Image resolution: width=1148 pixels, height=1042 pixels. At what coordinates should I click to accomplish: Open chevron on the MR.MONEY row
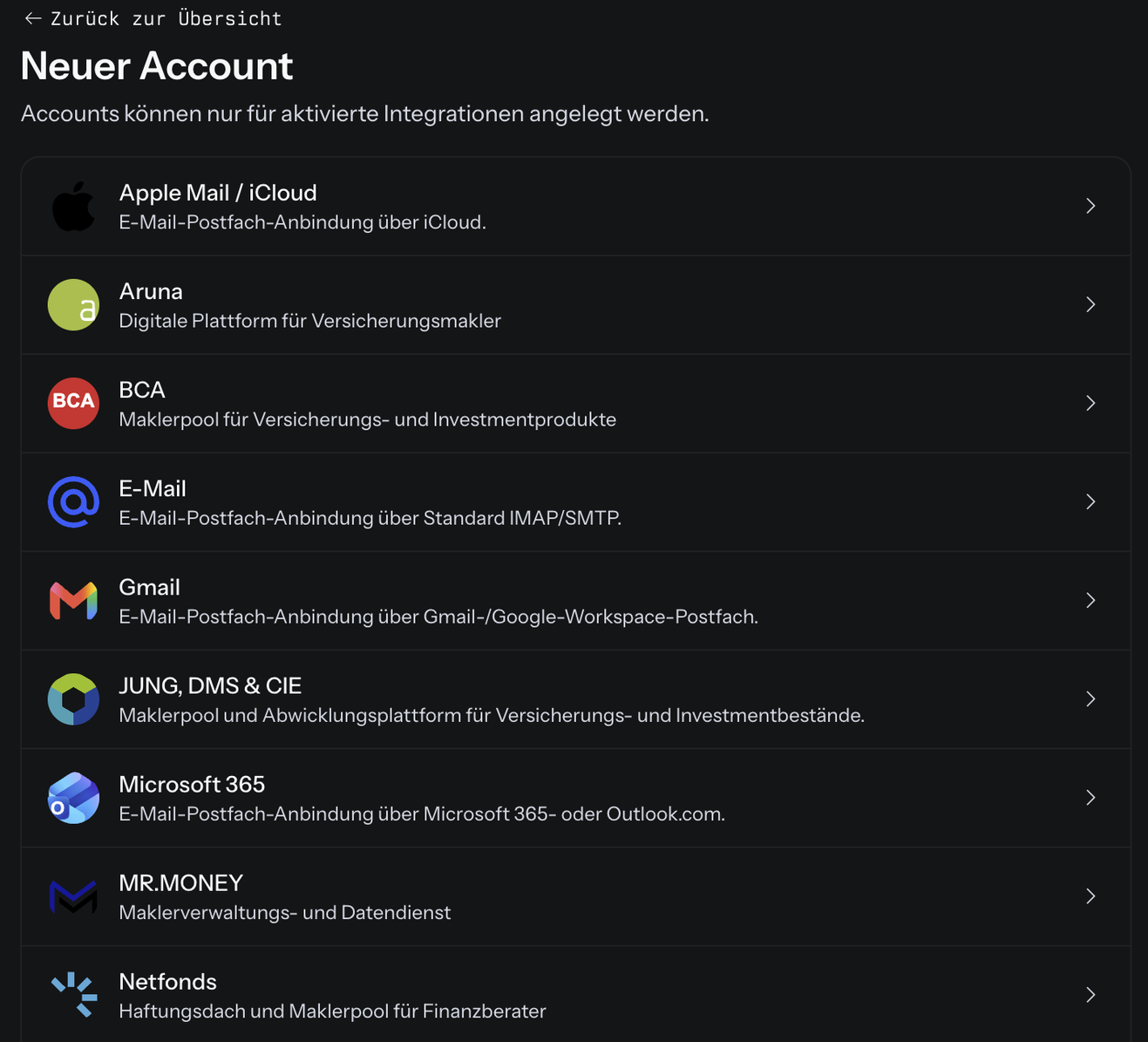click(1090, 896)
